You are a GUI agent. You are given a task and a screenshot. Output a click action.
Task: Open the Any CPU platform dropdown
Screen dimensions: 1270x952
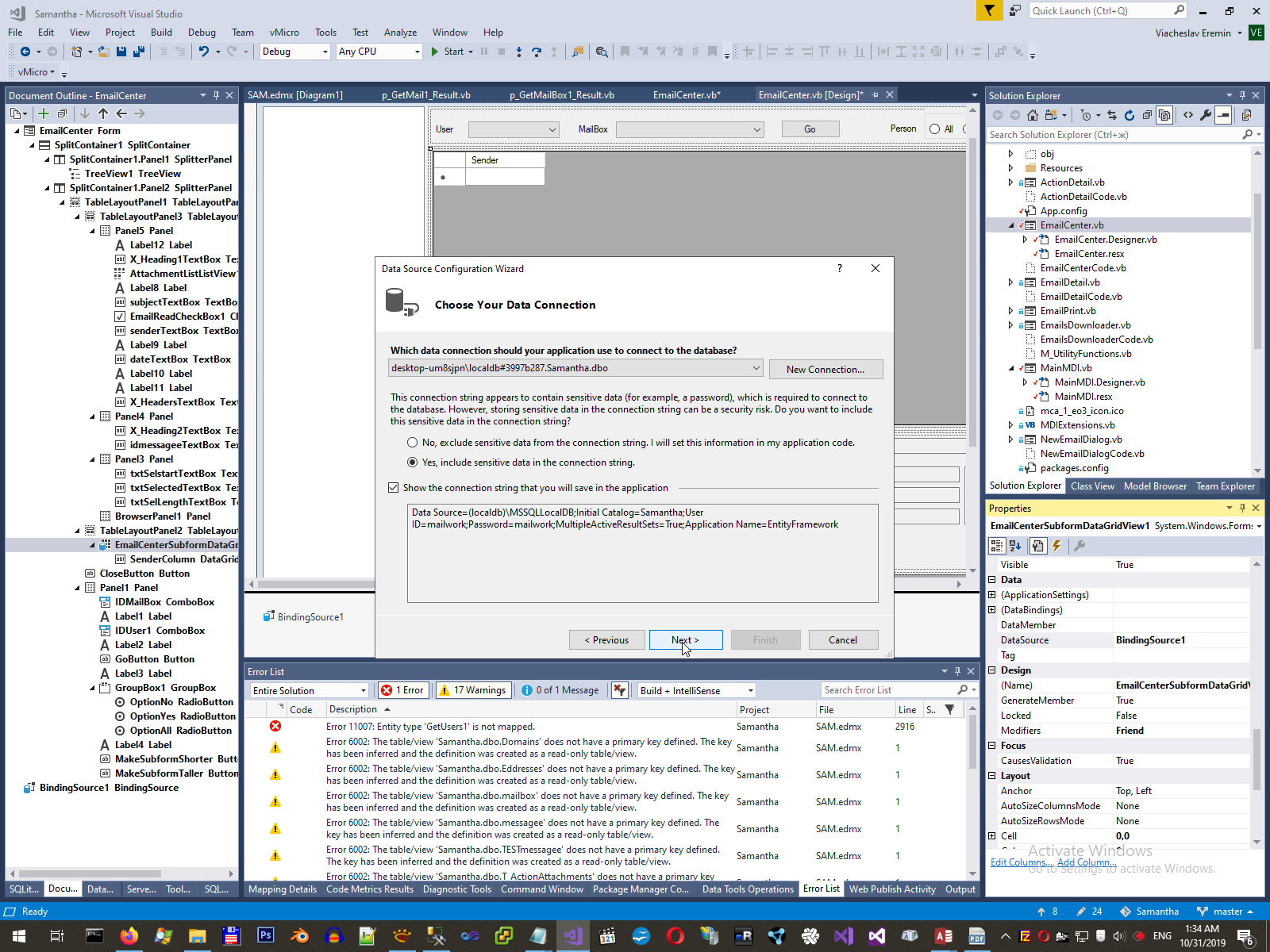pyautogui.click(x=418, y=52)
